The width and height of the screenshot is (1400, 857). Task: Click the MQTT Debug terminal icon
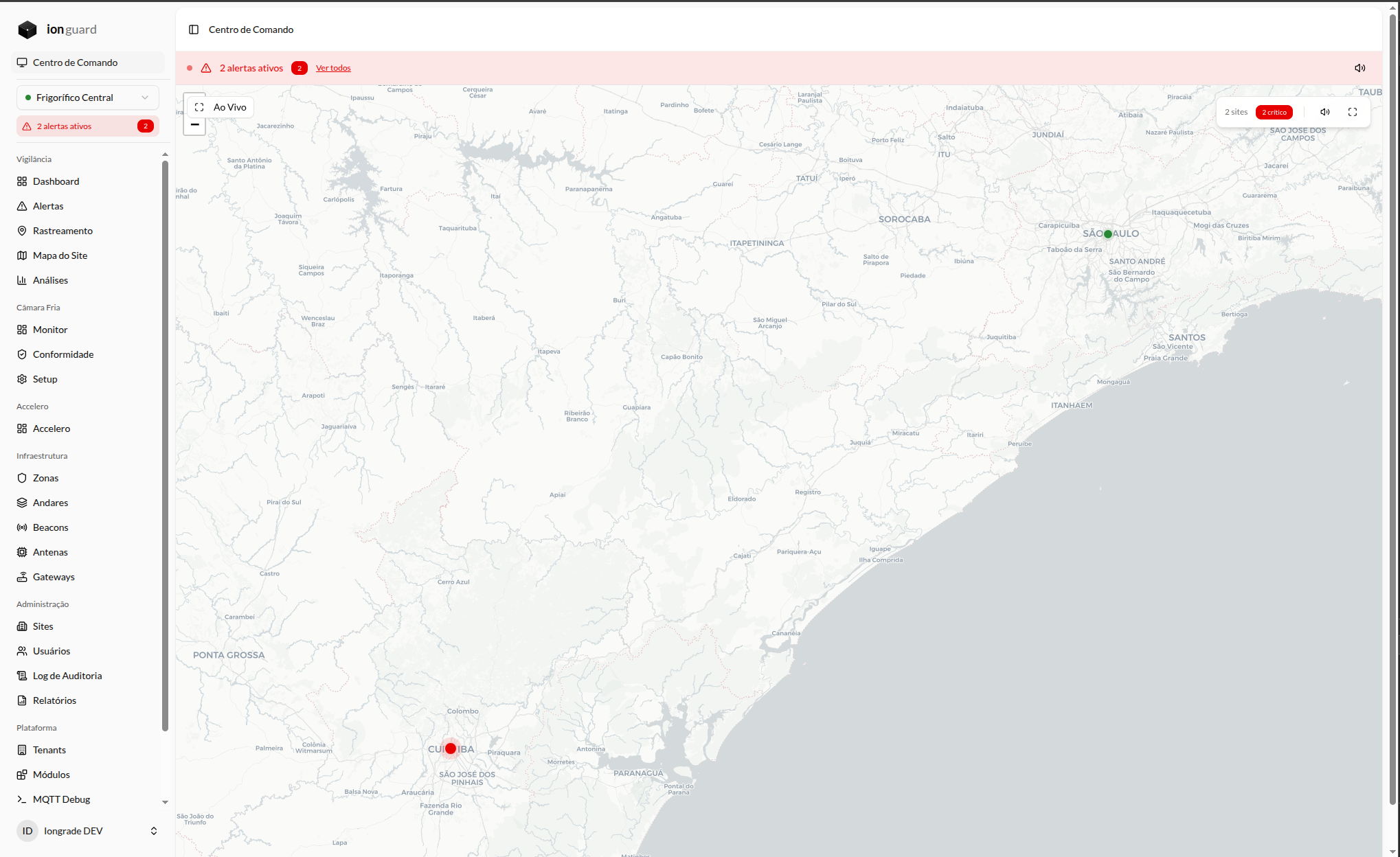click(x=22, y=799)
